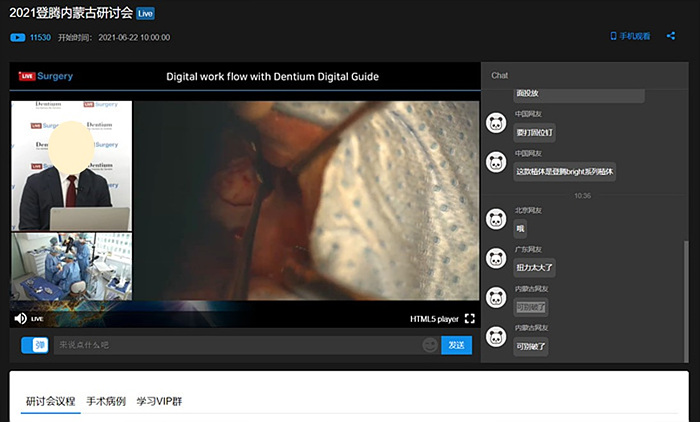Click the 发送 send button
This screenshot has height=422, width=700.
[456, 345]
